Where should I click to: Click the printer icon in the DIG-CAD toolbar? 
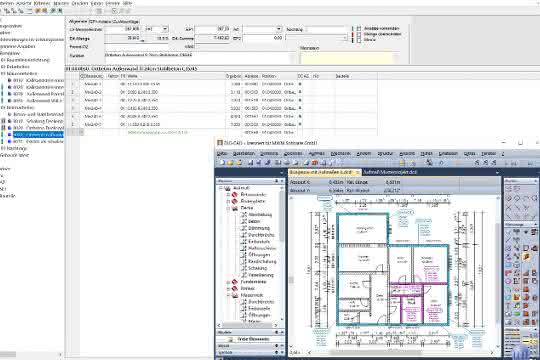286,163
